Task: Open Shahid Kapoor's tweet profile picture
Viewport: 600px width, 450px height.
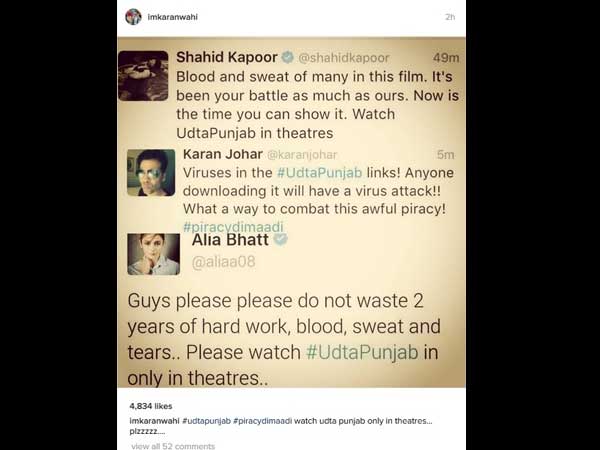Action: coord(143,76)
